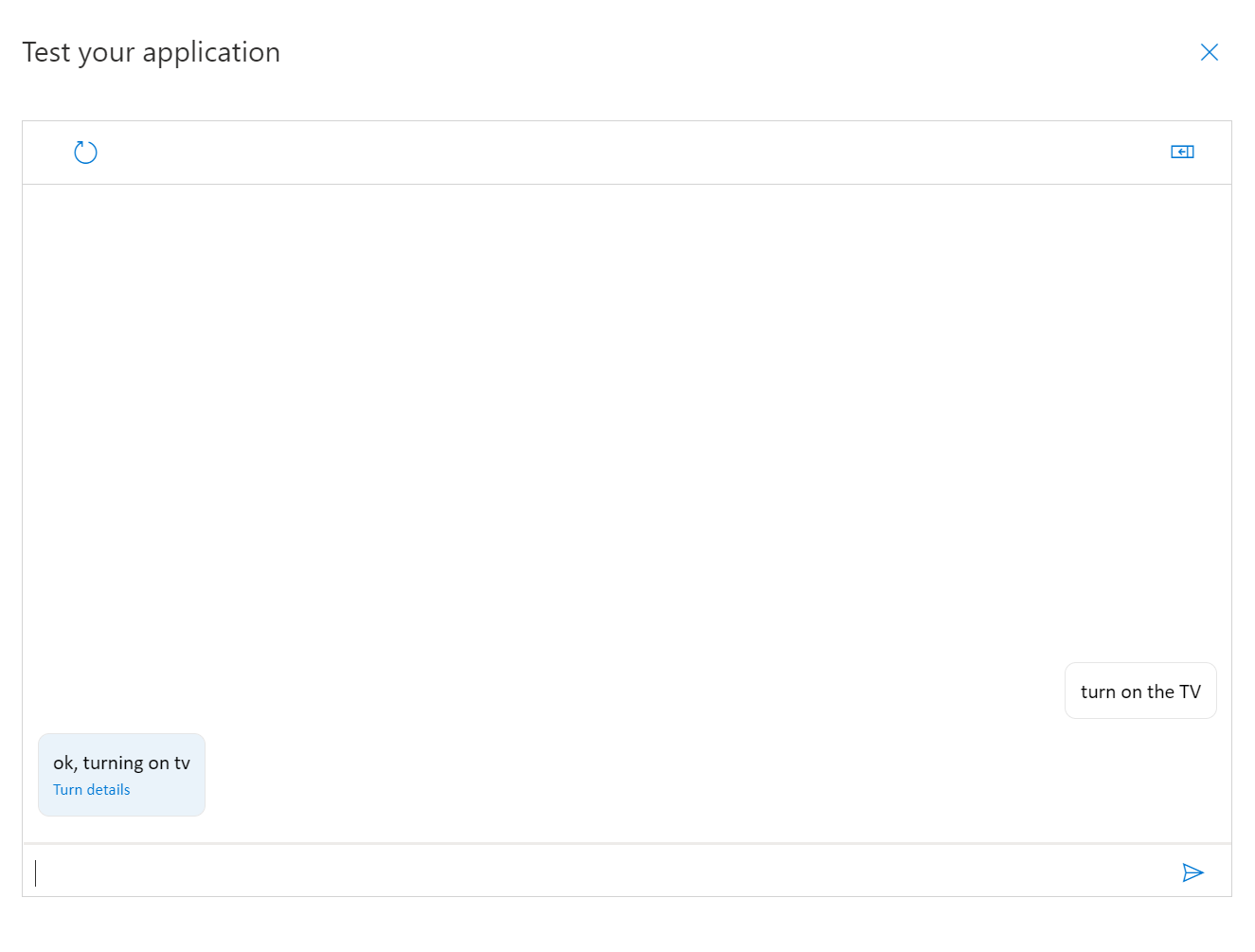Click the "Test your application" heading
The height and width of the screenshot is (952, 1255).
pyautogui.click(x=152, y=52)
